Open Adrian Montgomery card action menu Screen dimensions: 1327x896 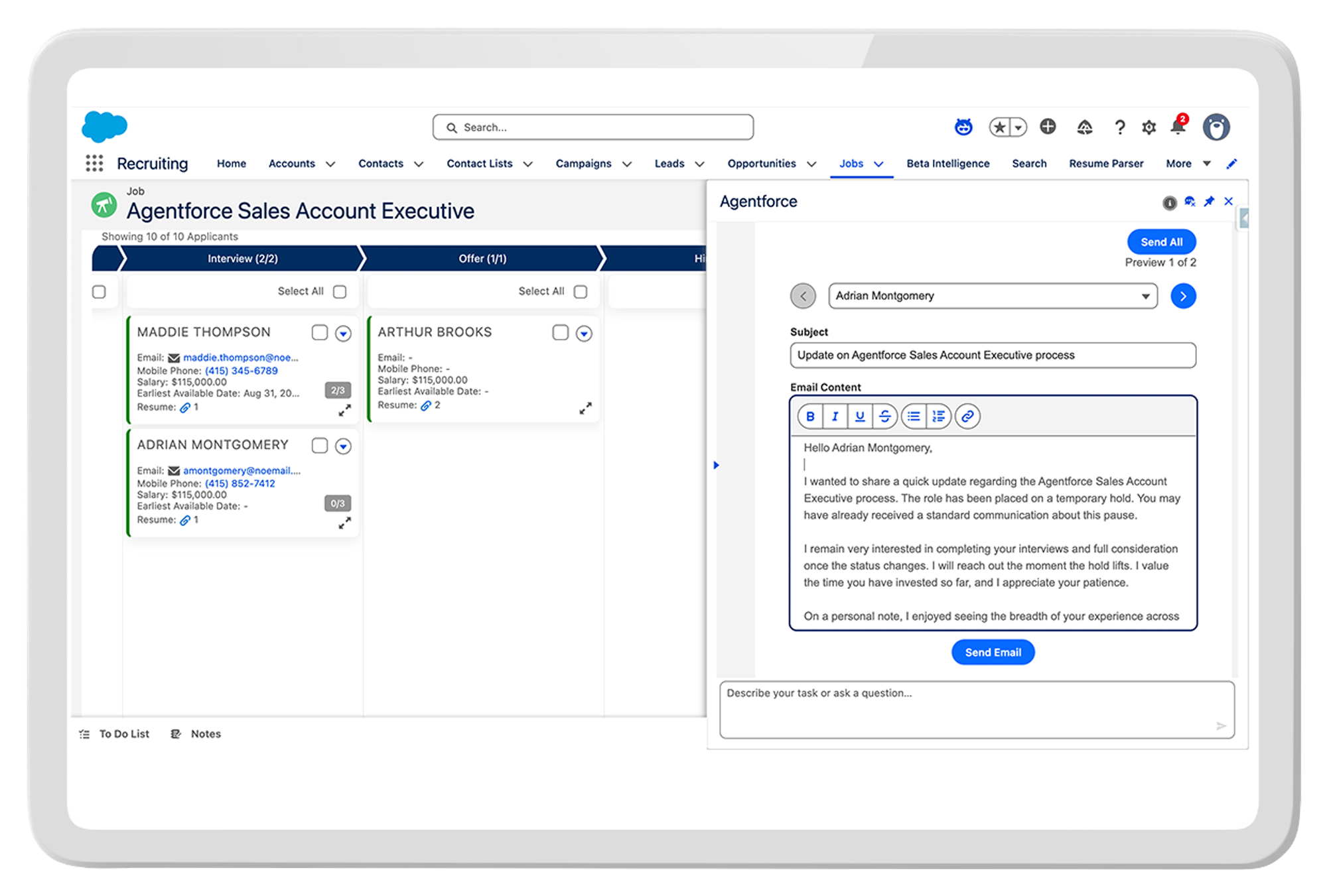coord(343,446)
